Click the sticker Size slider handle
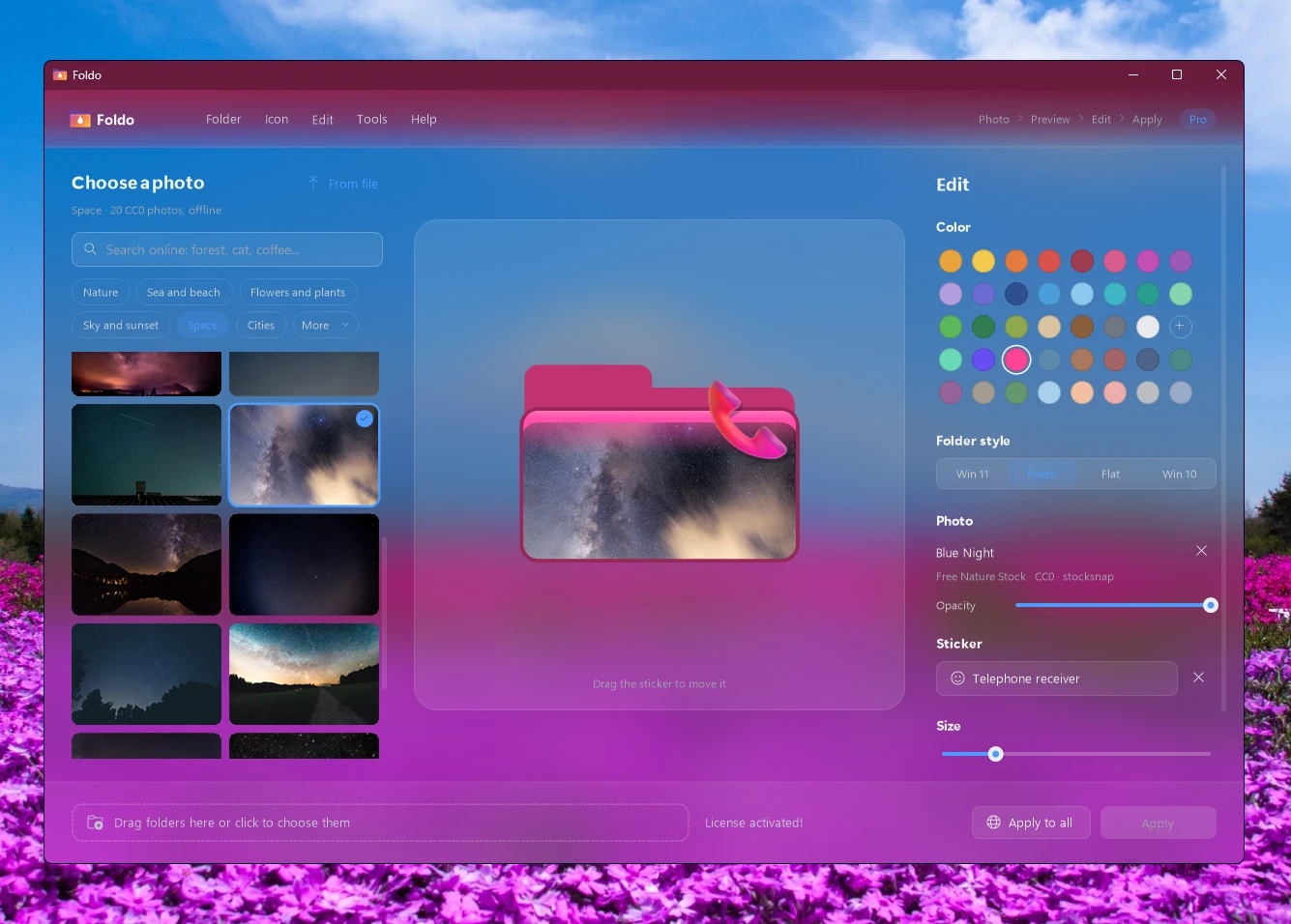 995,754
